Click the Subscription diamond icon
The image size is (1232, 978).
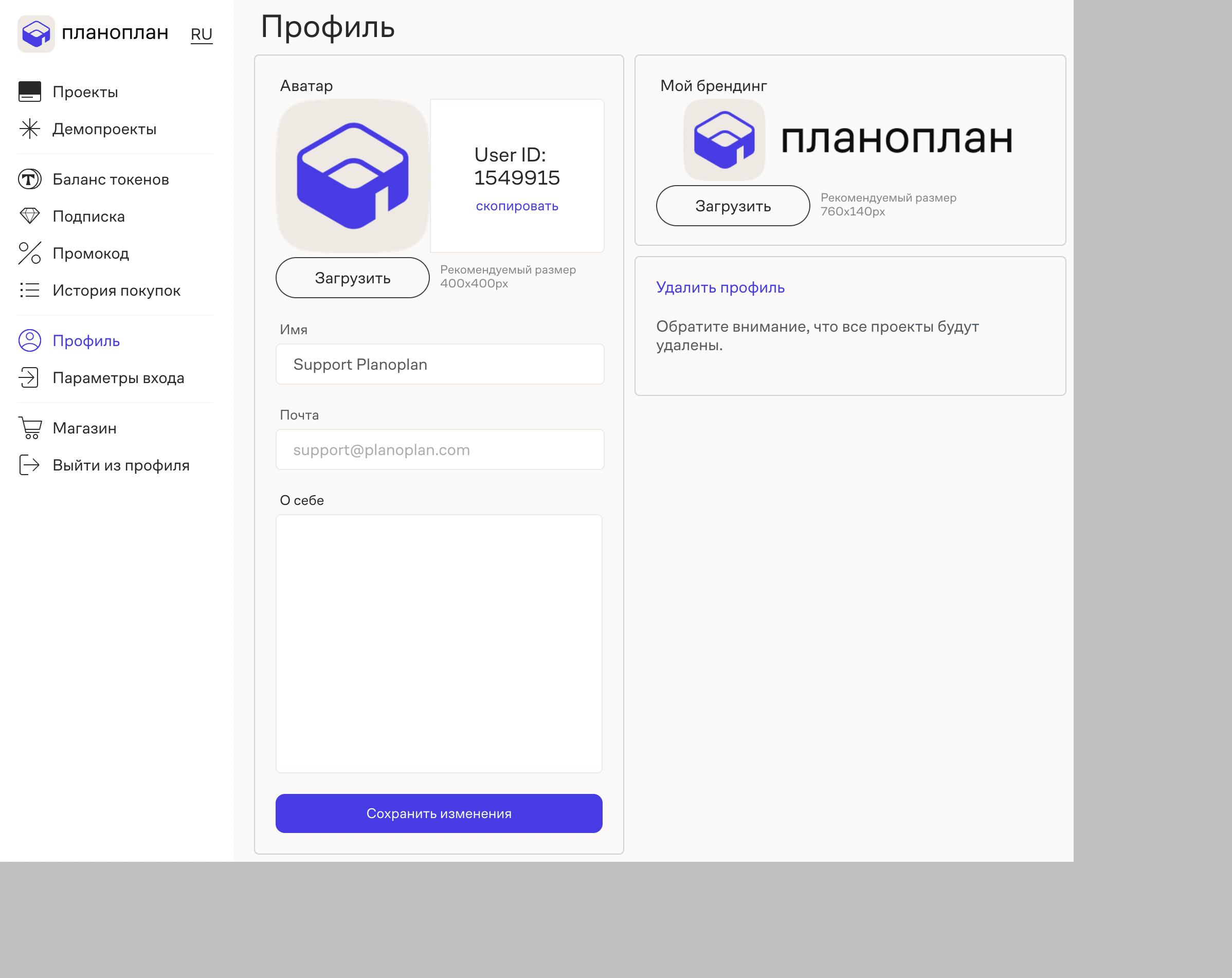coord(30,215)
